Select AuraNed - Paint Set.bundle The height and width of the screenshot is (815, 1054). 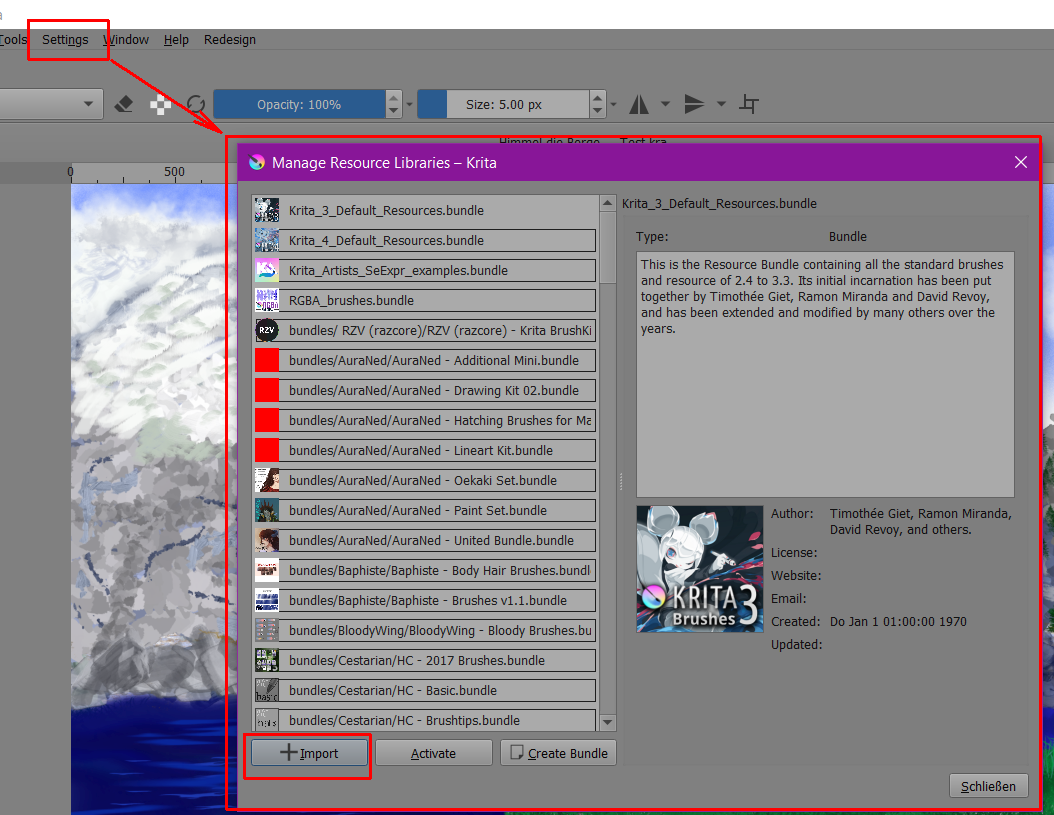point(425,510)
